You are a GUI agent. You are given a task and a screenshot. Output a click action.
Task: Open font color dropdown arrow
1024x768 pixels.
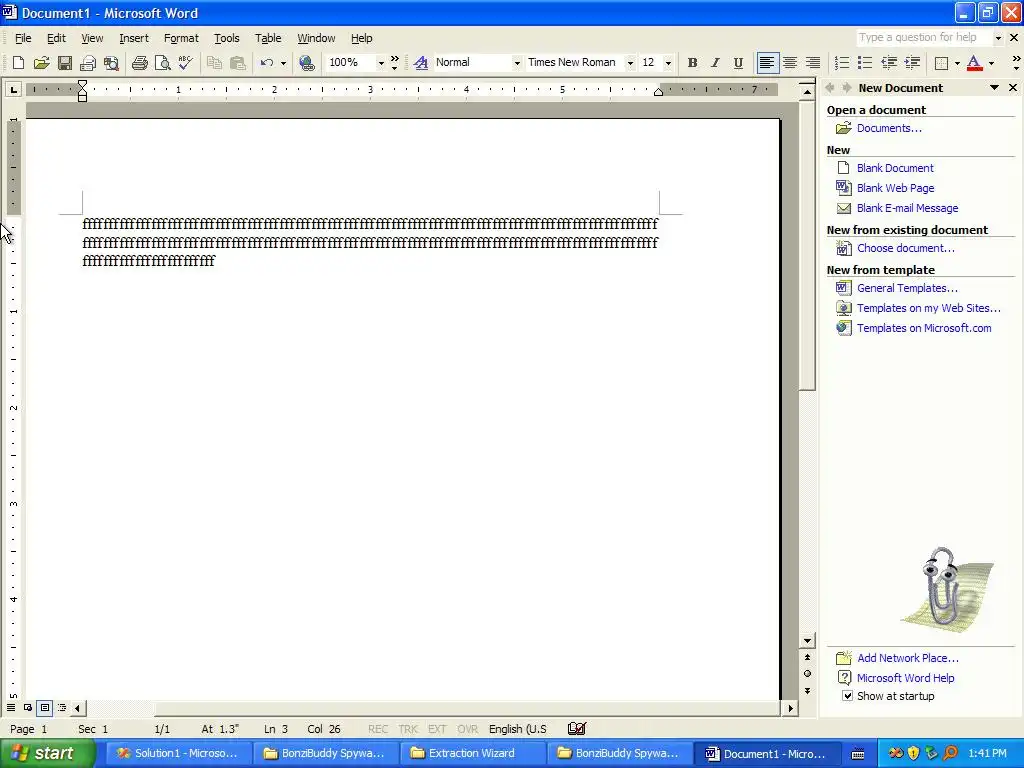click(x=991, y=63)
